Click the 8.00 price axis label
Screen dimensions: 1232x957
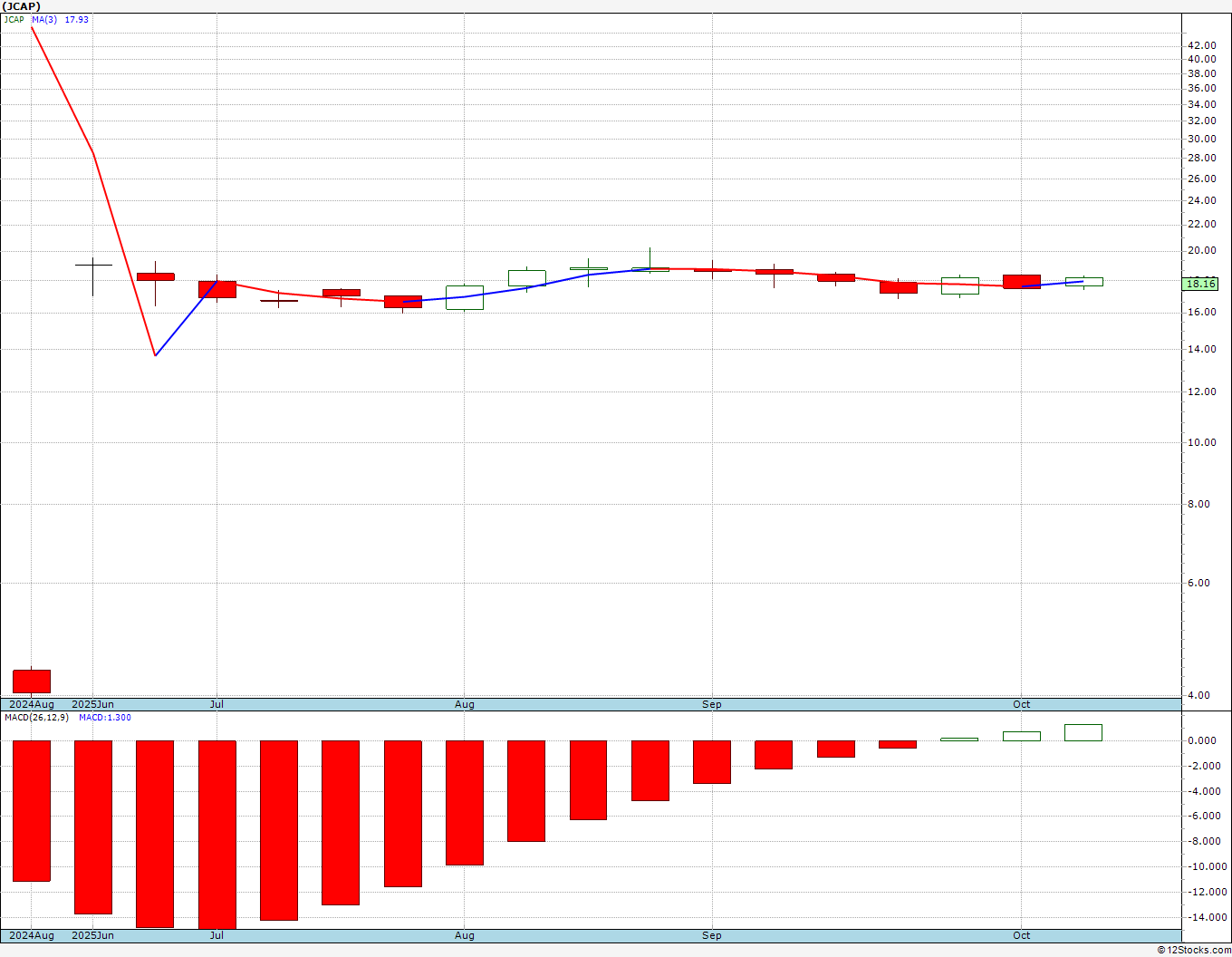coord(1199,505)
